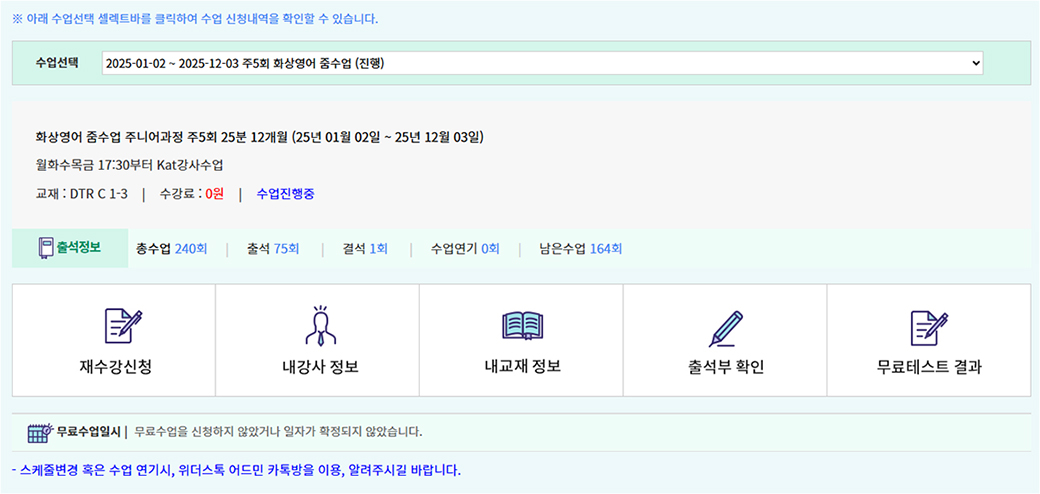Open the 내강사 정보 label
The image size is (1040, 494).
[320, 367]
